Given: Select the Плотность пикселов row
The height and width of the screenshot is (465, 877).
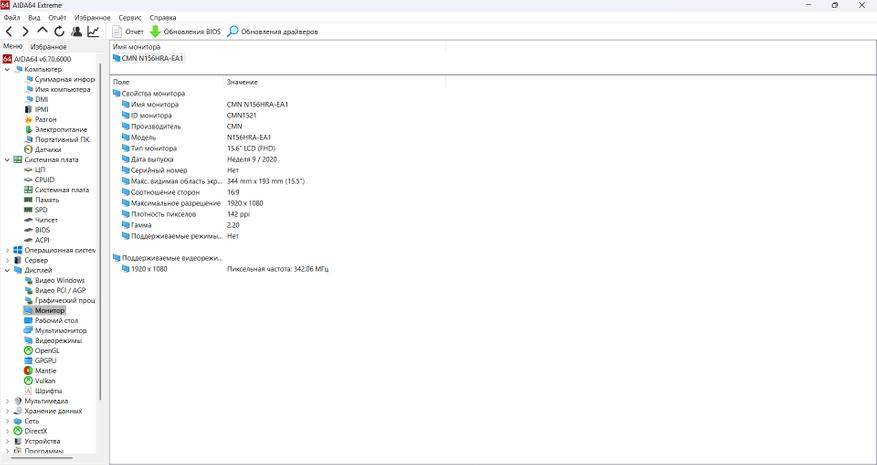Looking at the screenshot, I should pos(185,214).
